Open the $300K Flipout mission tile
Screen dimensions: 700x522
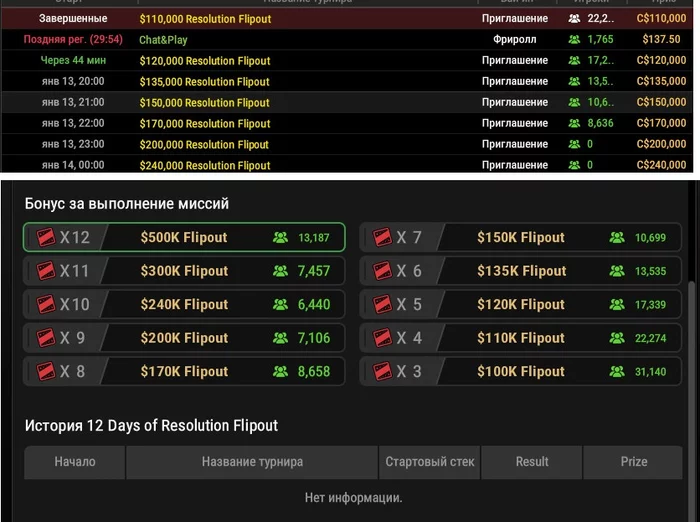[x=184, y=271]
